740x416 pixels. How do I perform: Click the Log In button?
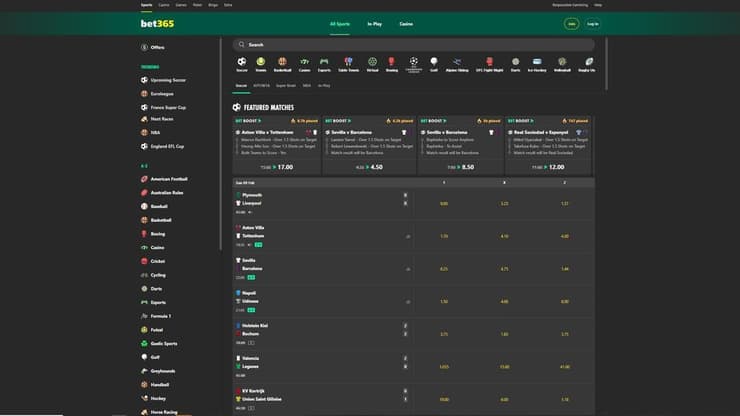click(593, 24)
